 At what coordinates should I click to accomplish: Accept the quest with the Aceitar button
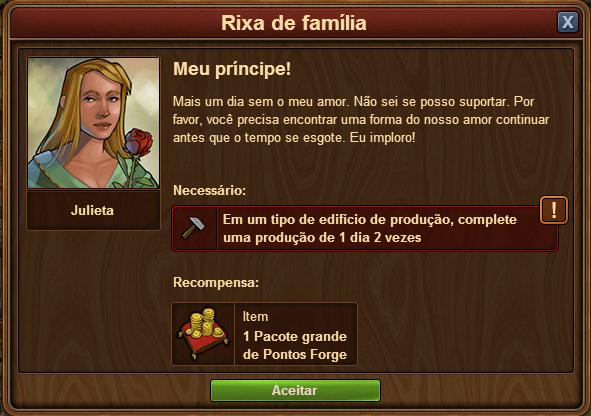click(x=295, y=390)
